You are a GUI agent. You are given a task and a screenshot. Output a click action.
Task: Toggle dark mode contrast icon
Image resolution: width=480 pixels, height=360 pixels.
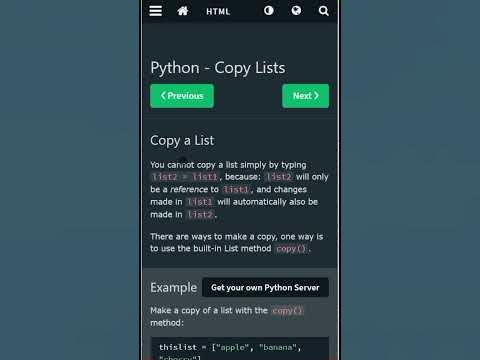[x=269, y=11]
